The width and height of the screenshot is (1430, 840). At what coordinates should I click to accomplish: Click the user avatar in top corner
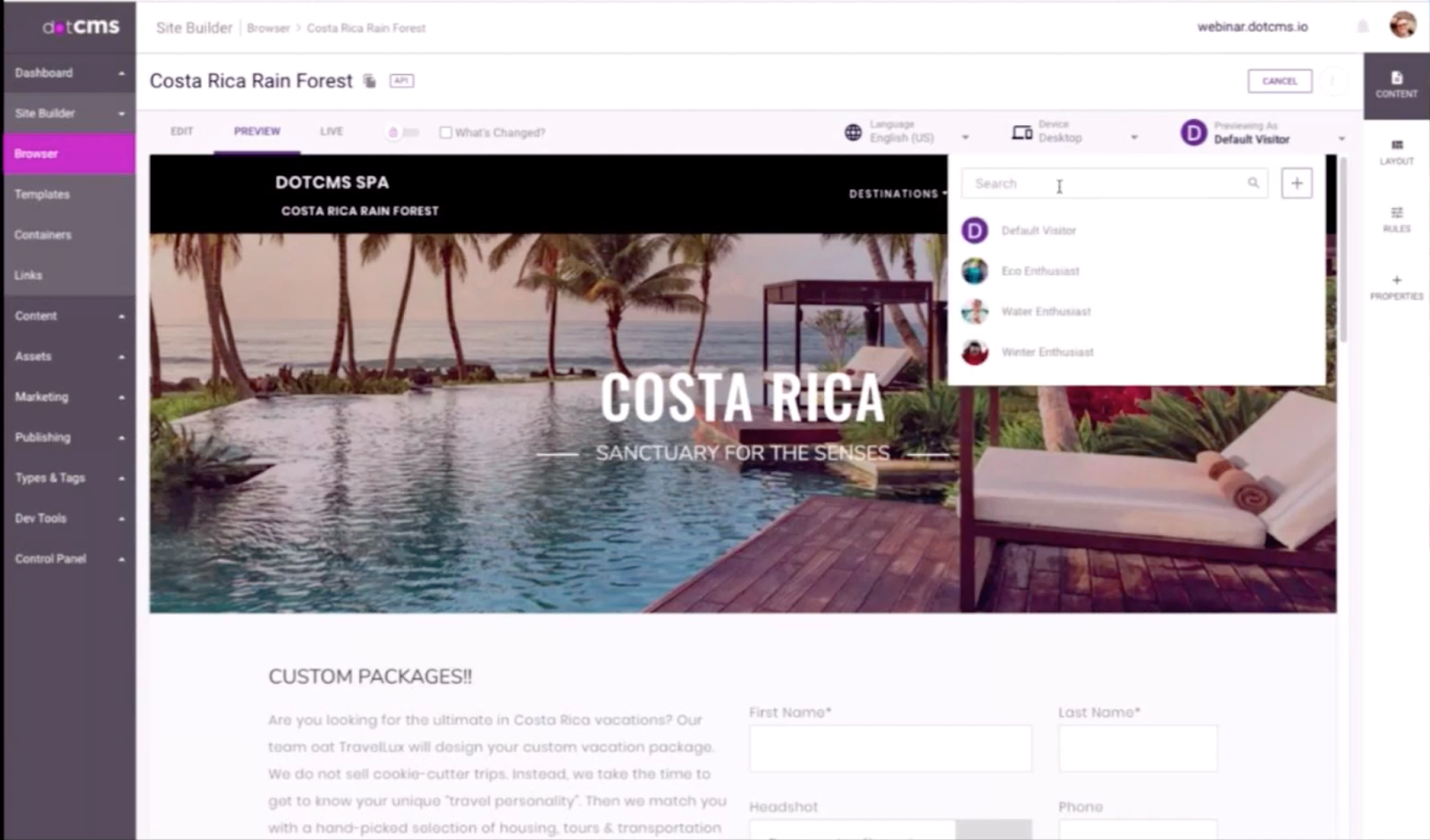coord(1402,24)
